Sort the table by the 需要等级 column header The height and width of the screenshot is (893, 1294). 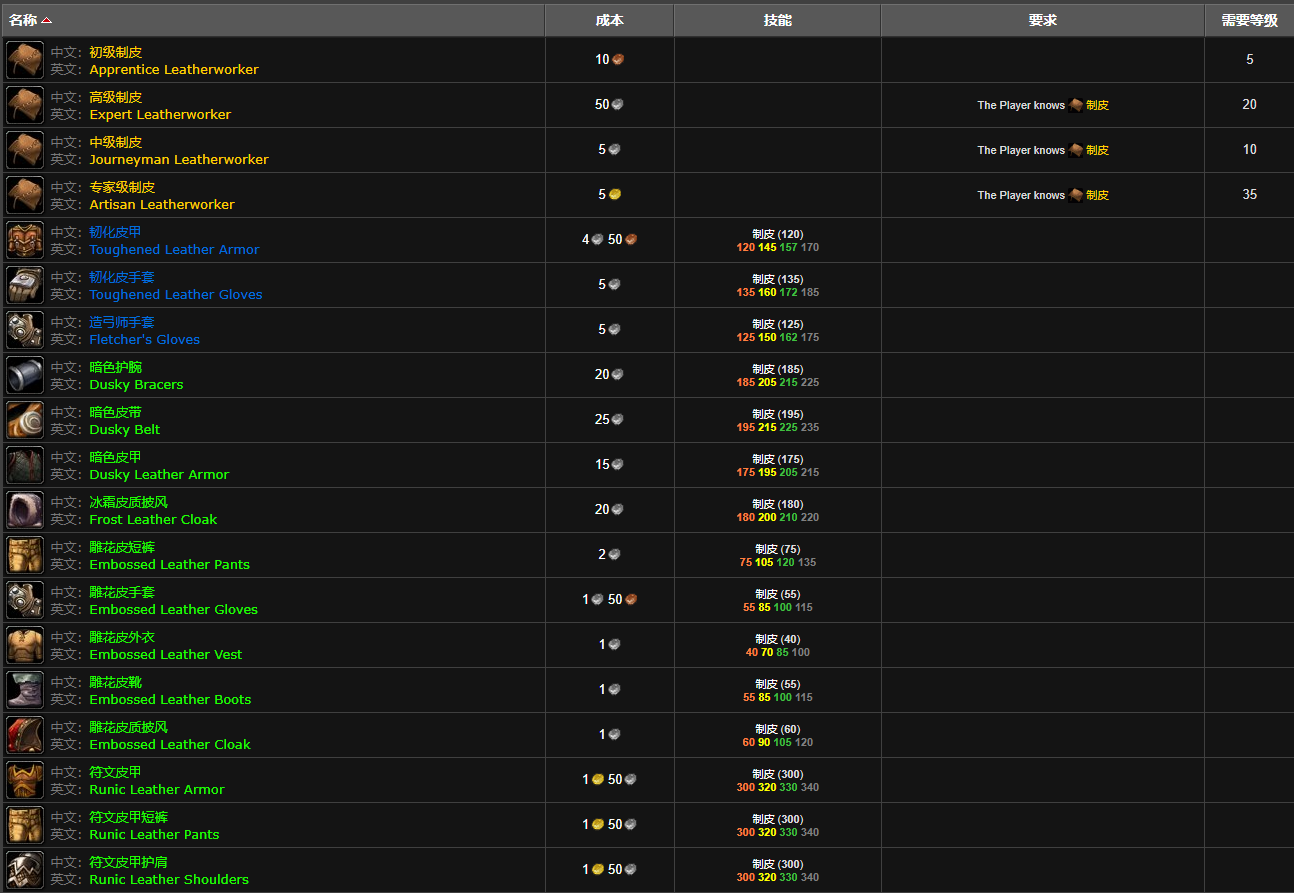tap(1249, 20)
